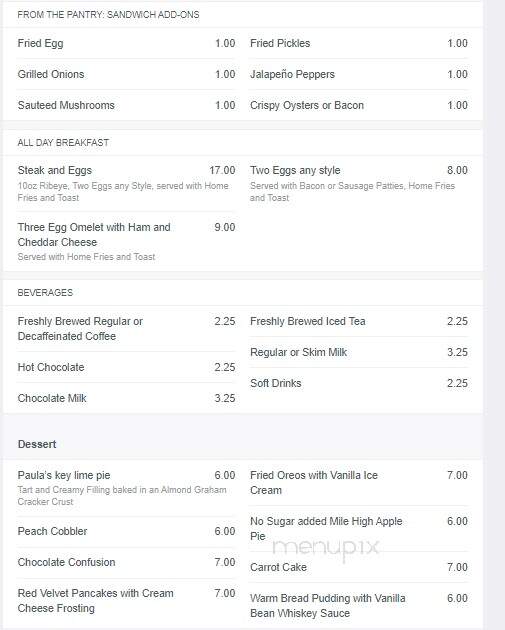The image size is (505, 630).
Task: Select Fried Pickles add-on
Action: 358,43
